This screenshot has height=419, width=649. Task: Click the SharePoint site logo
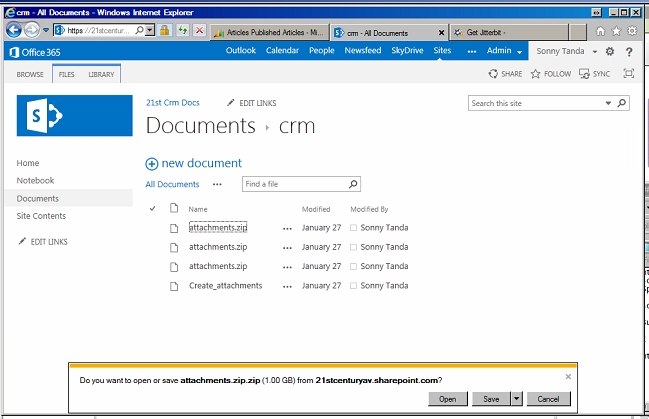tap(75, 116)
